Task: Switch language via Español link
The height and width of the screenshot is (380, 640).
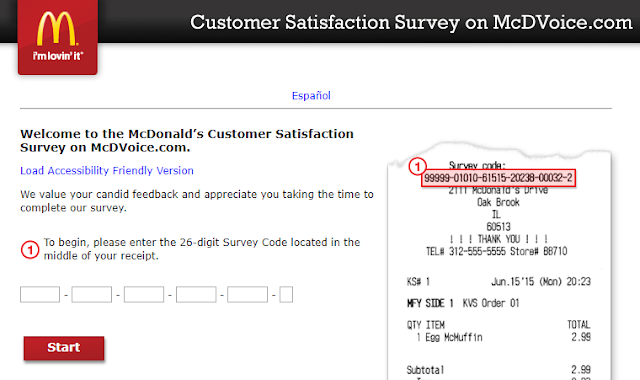Action: click(311, 96)
